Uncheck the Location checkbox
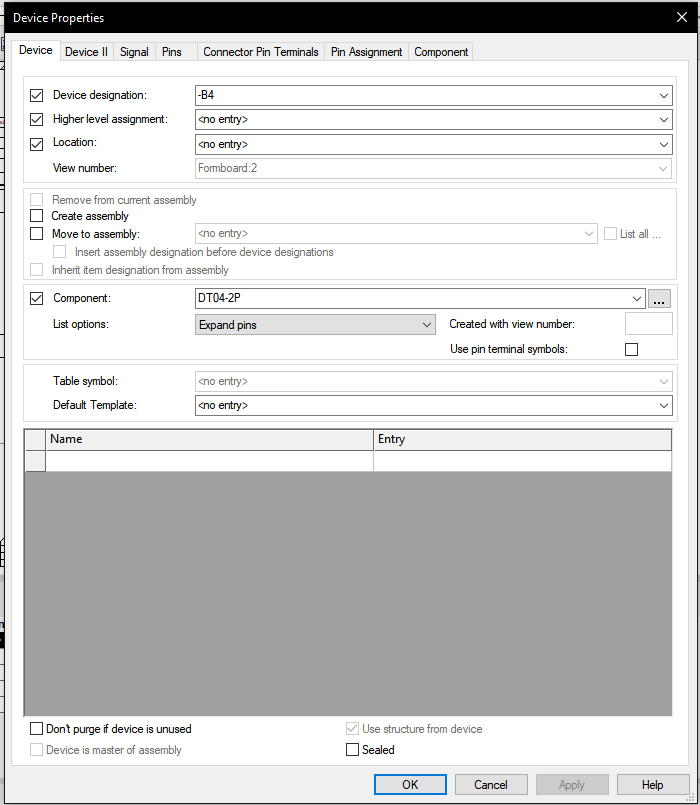The height and width of the screenshot is (805, 700). [x=37, y=143]
